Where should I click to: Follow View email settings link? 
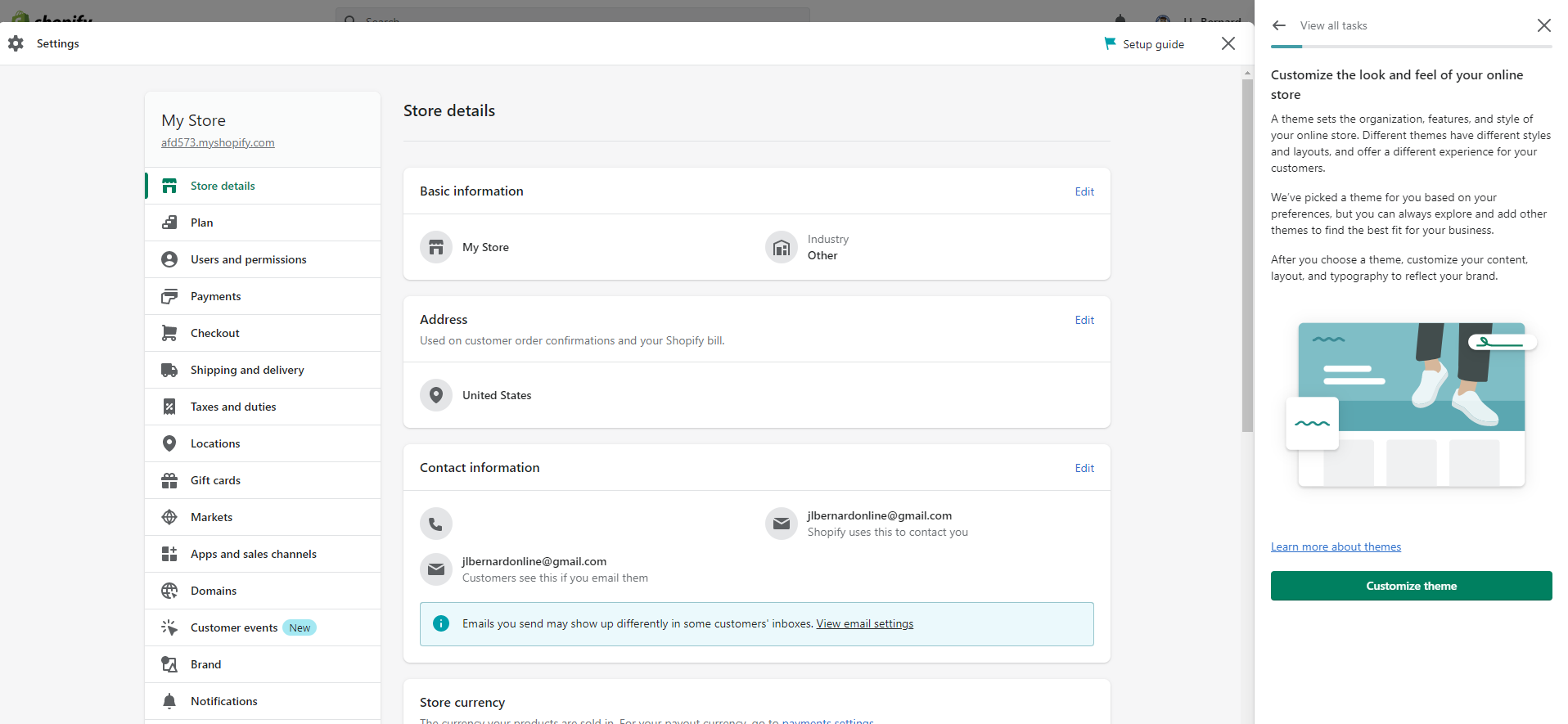[865, 623]
